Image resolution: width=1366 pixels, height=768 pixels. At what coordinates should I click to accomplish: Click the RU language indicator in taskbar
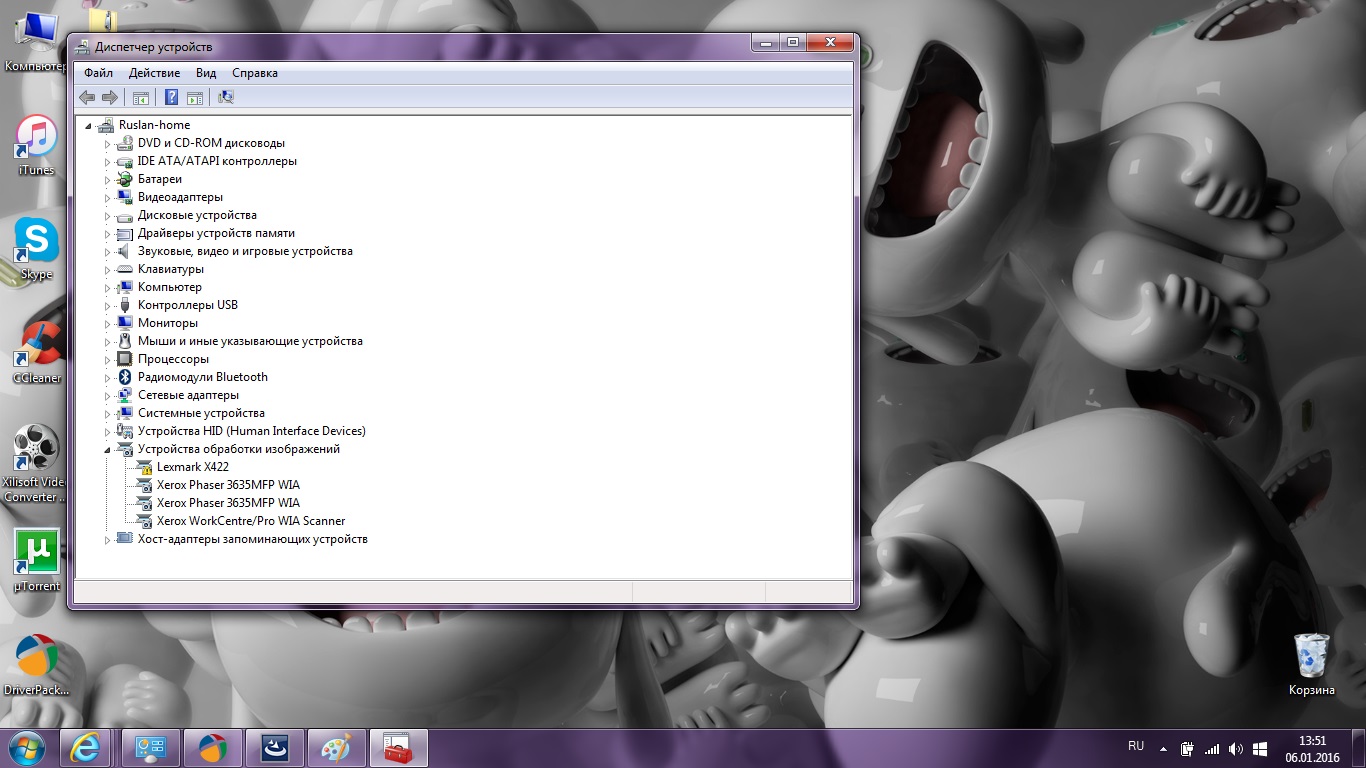[1136, 746]
